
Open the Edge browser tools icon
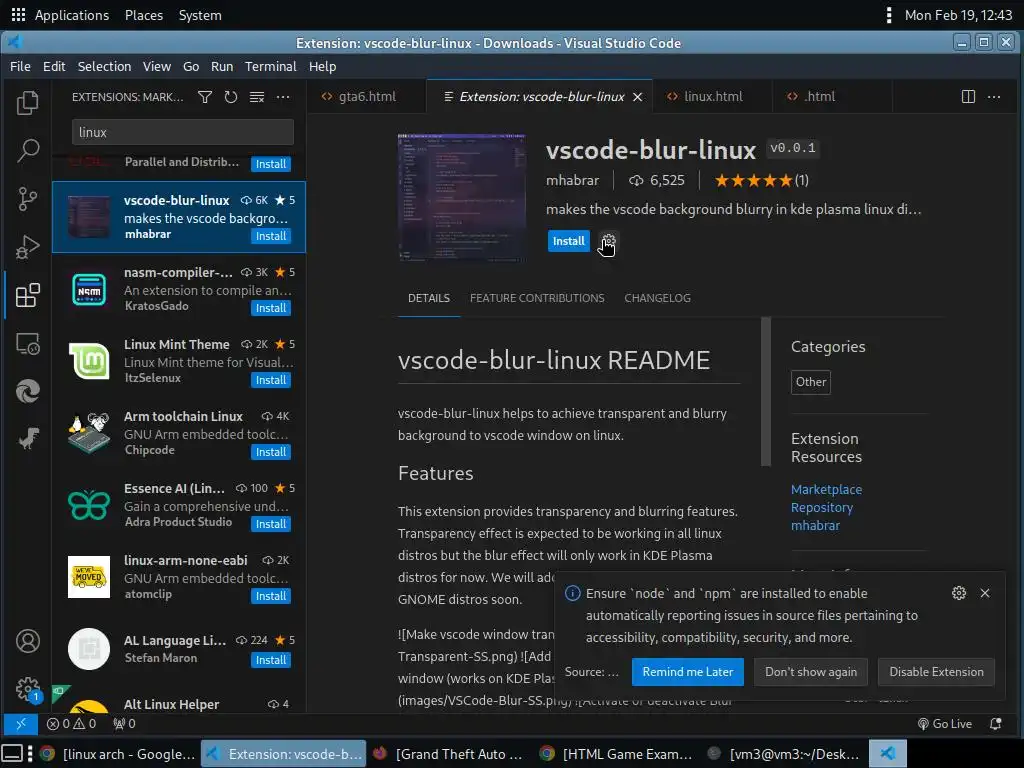click(x=27, y=391)
